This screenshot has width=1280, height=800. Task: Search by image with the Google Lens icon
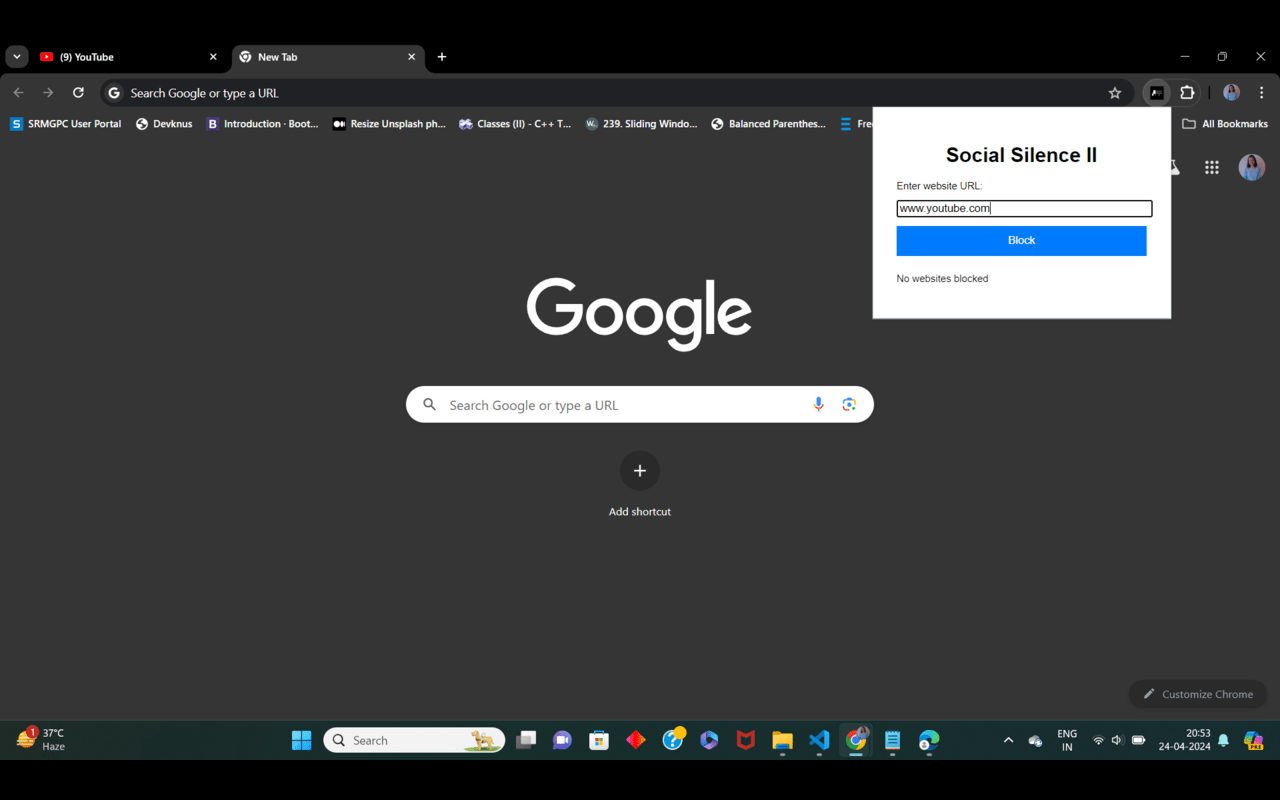(849, 404)
